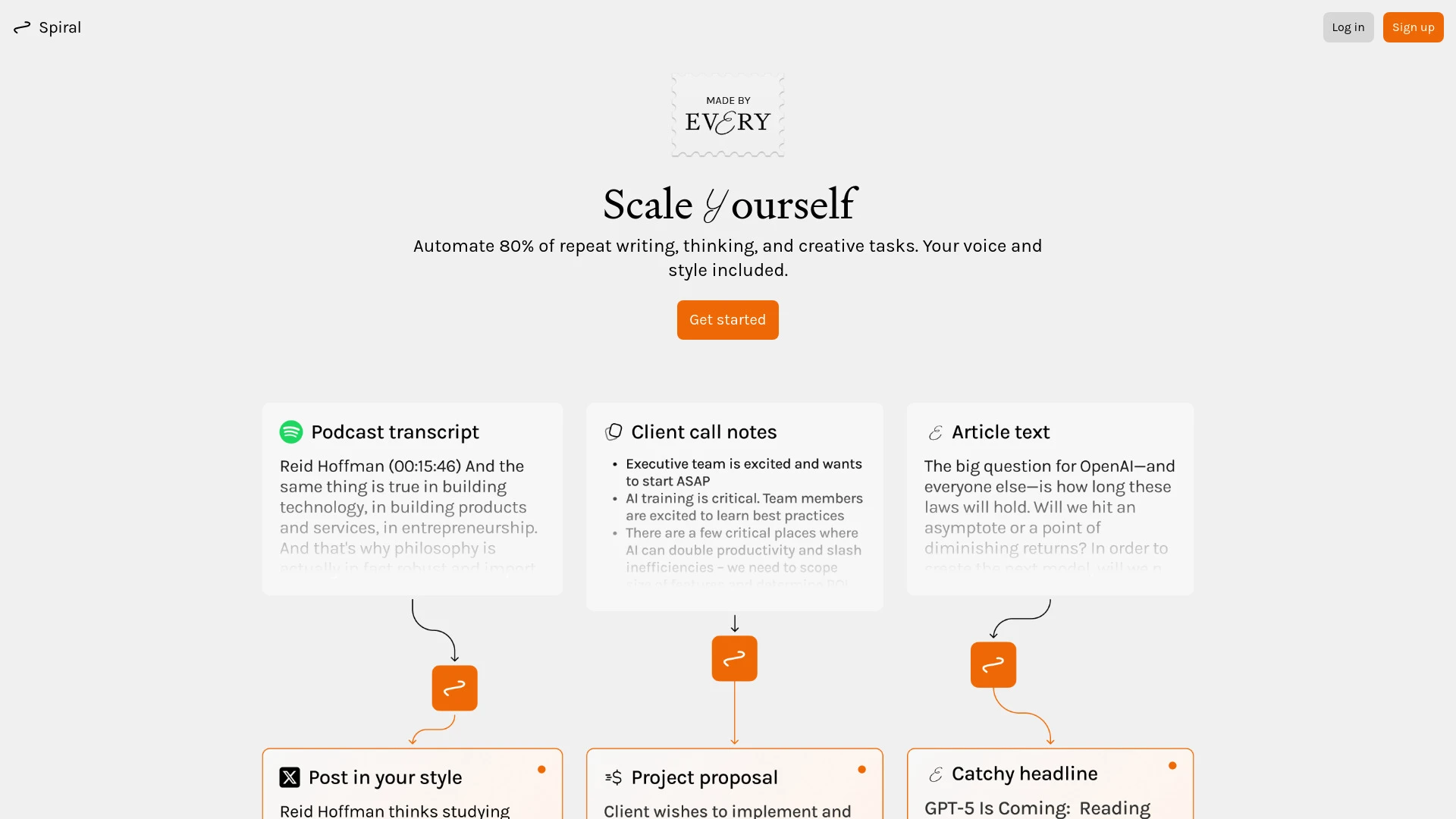
Task: Click the orange dot on Project proposal card
Action: pyautogui.click(x=861, y=770)
